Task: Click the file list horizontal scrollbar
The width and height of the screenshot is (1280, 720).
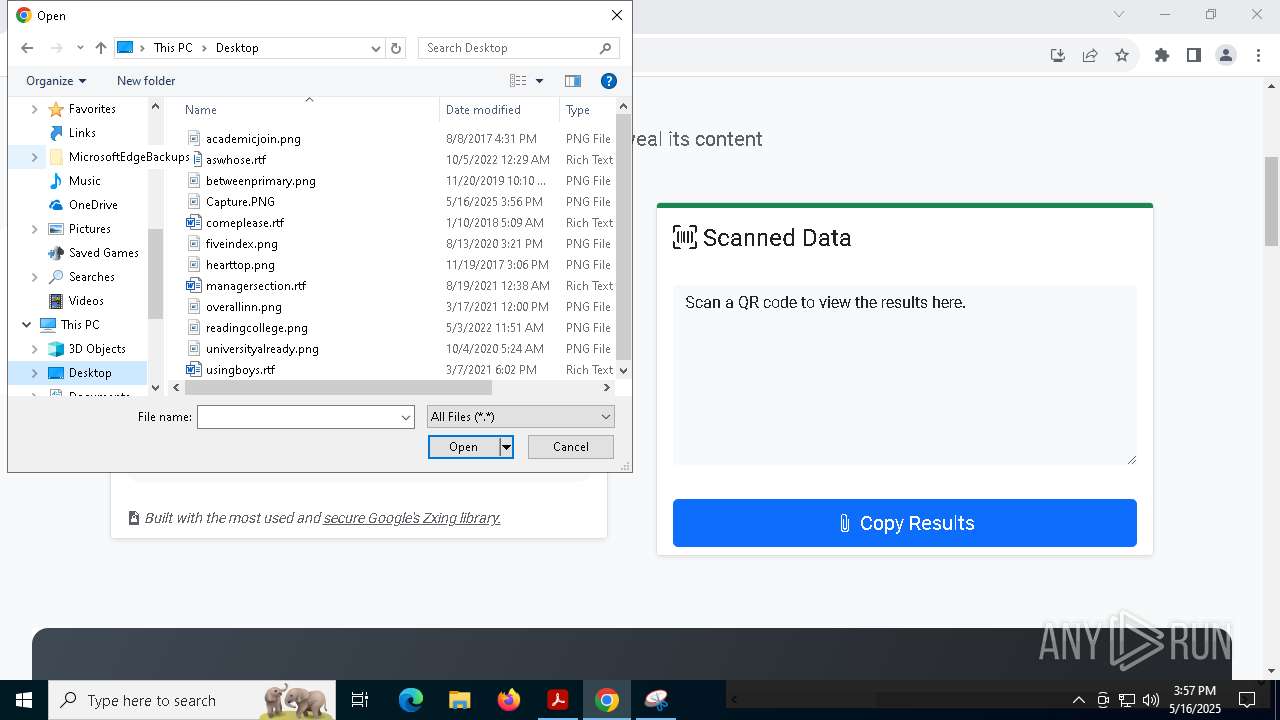Action: click(x=340, y=388)
